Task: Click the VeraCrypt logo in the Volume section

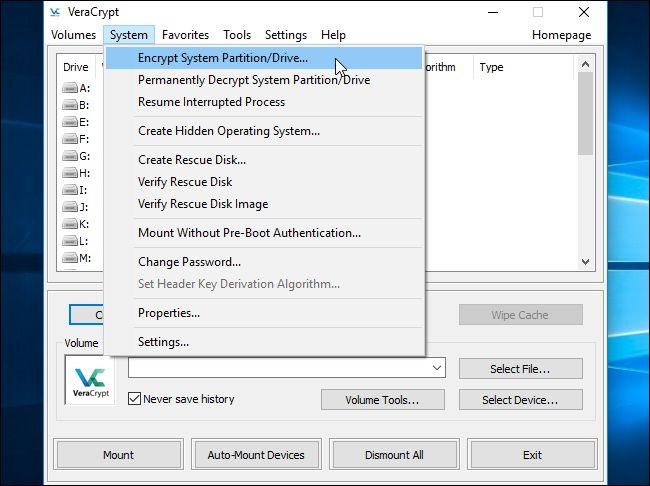Action: coord(90,382)
